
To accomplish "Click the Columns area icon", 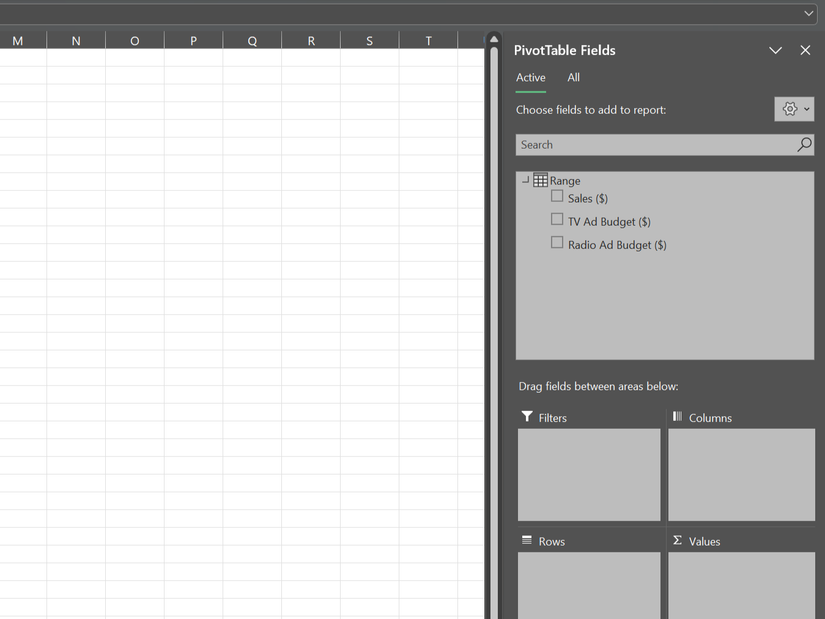I will 678,416.
